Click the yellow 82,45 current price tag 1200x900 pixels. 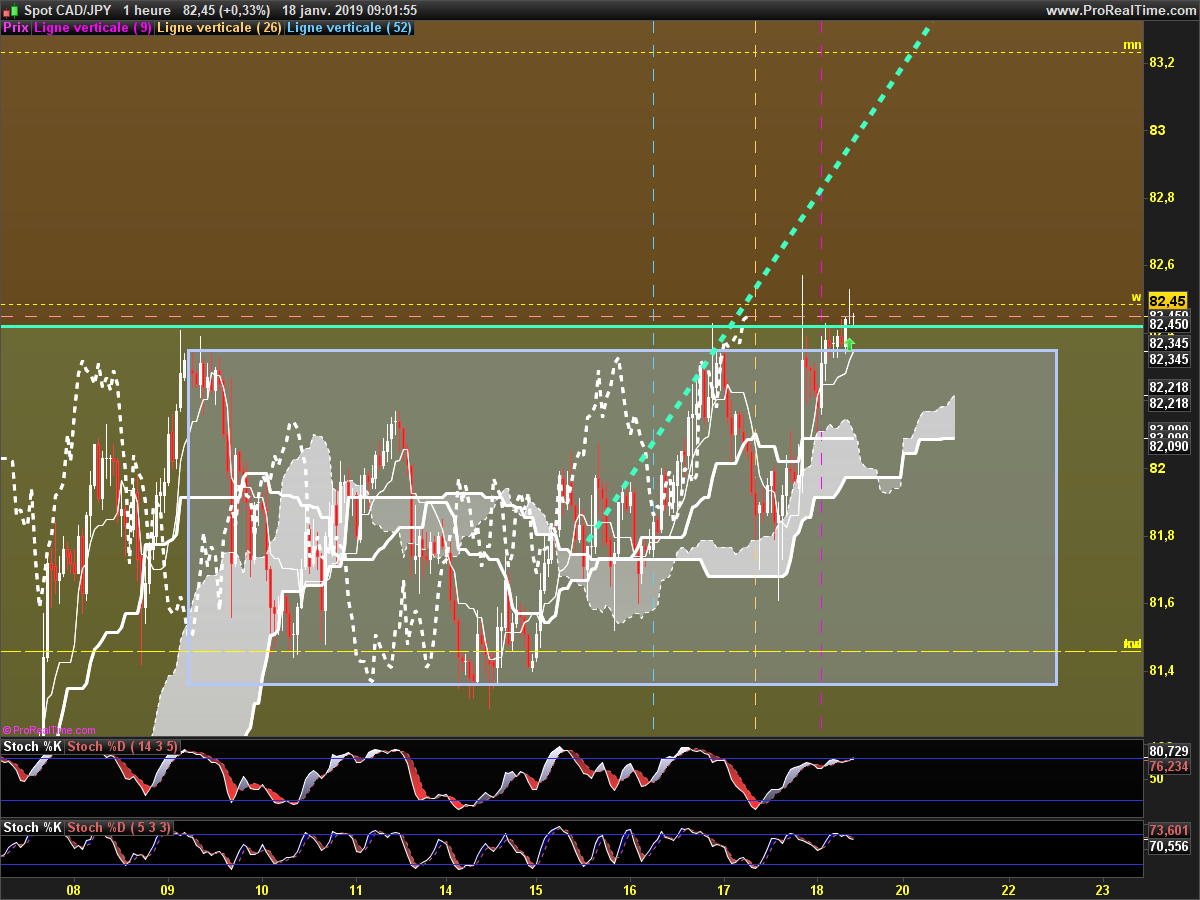(1168, 301)
